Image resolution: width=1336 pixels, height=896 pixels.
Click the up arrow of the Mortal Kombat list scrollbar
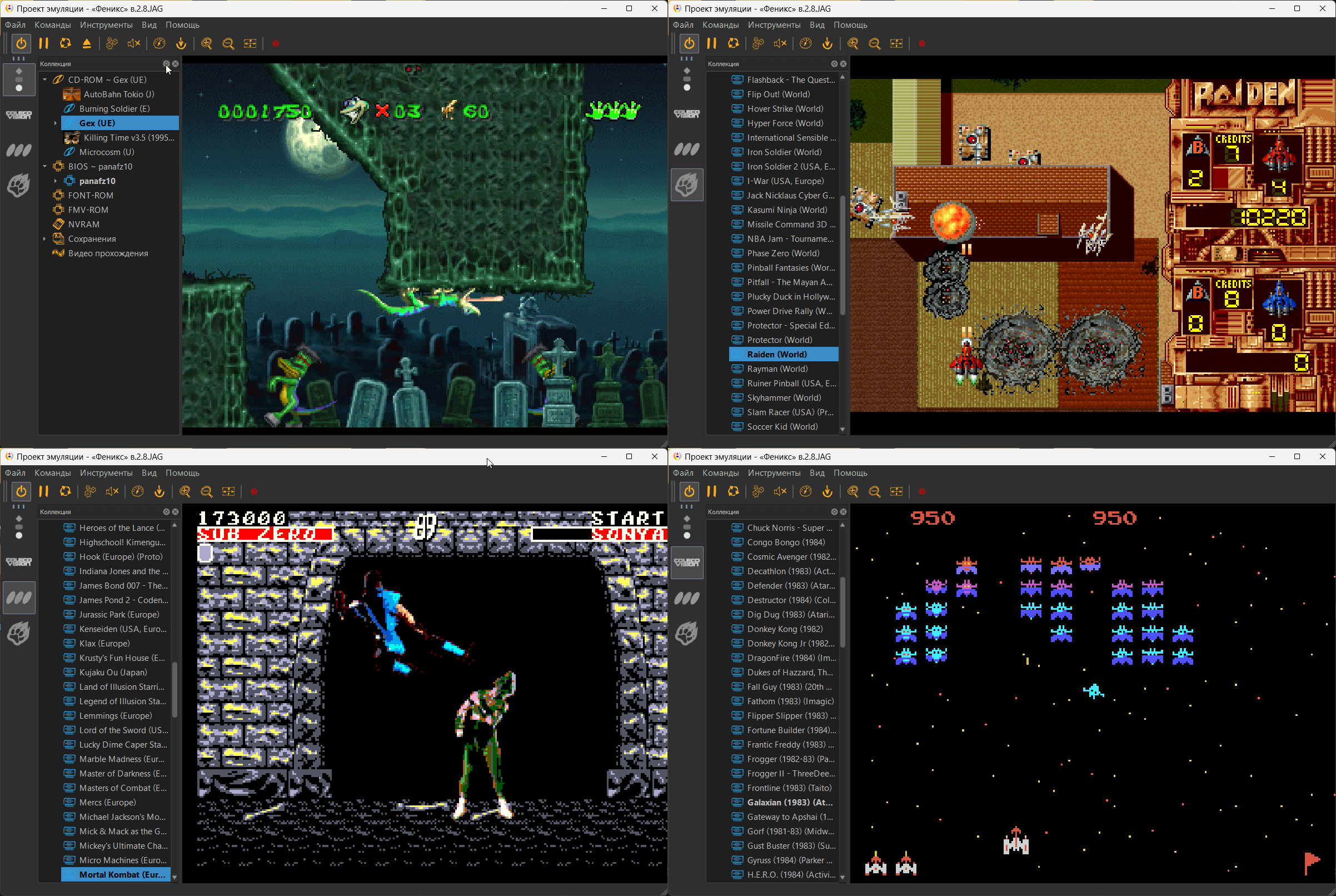point(174,525)
